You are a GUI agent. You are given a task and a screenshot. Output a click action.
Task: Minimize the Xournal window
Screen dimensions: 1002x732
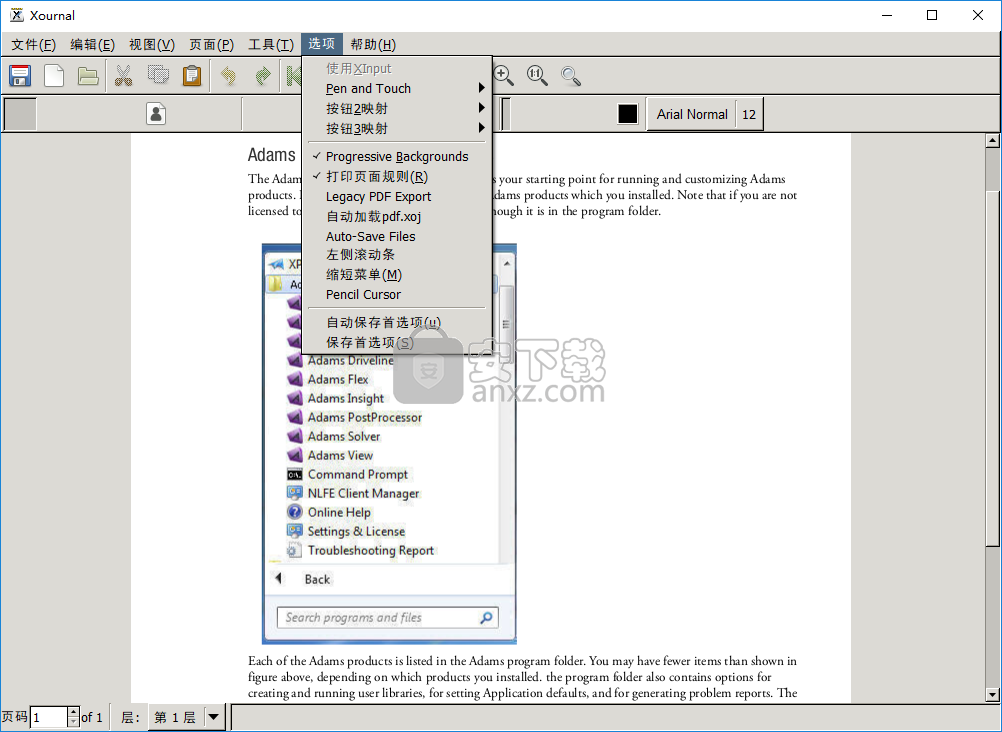click(886, 15)
